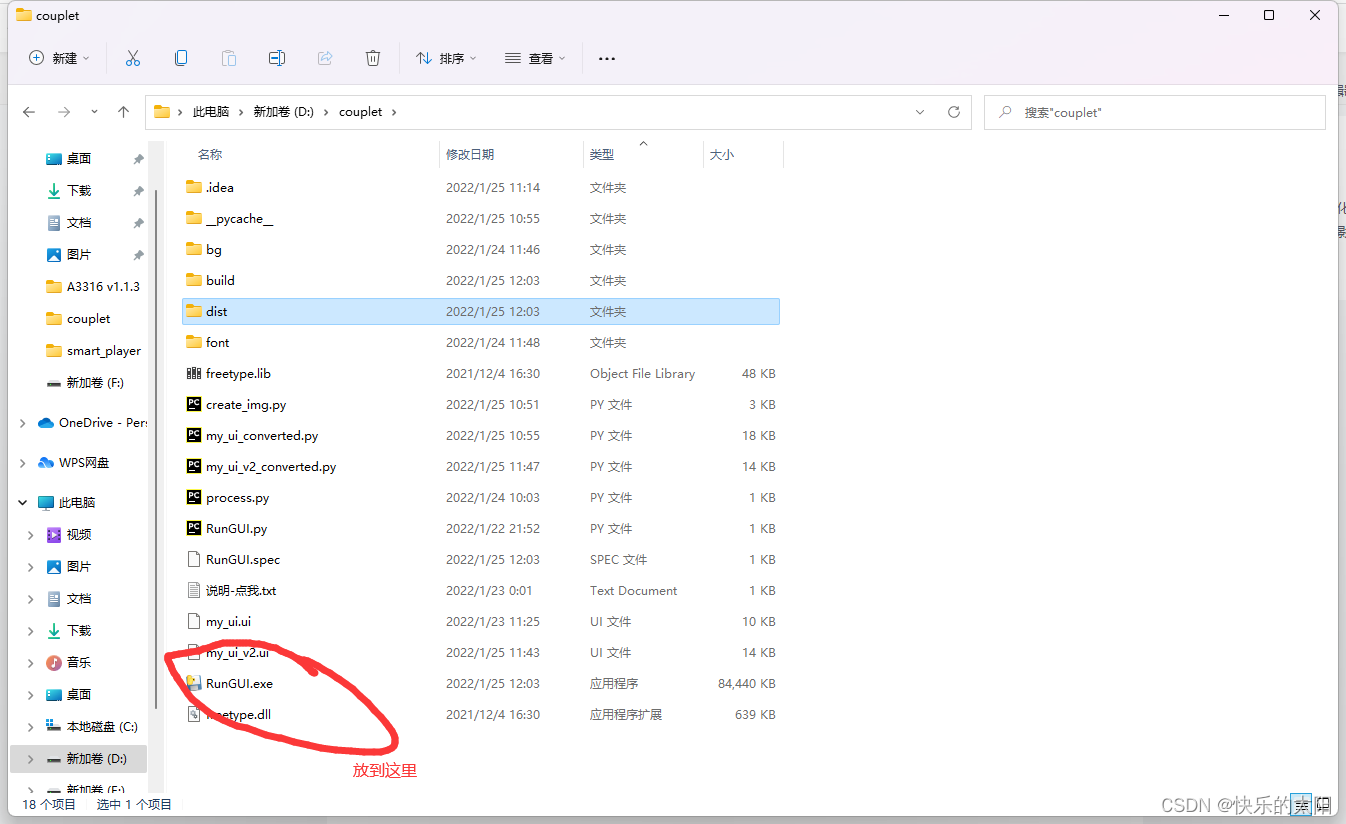This screenshot has width=1346, height=824.
Task: Open the 查看 (View) dropdown
Action: click(x=535, y=58)
